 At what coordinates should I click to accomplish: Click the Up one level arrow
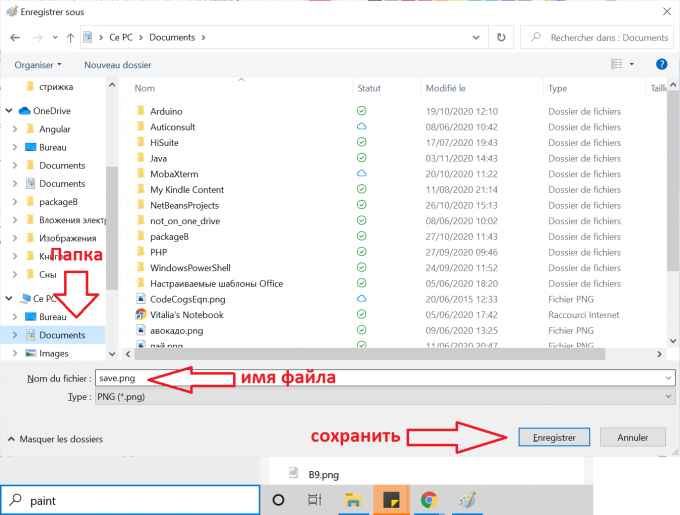[70, 38]
